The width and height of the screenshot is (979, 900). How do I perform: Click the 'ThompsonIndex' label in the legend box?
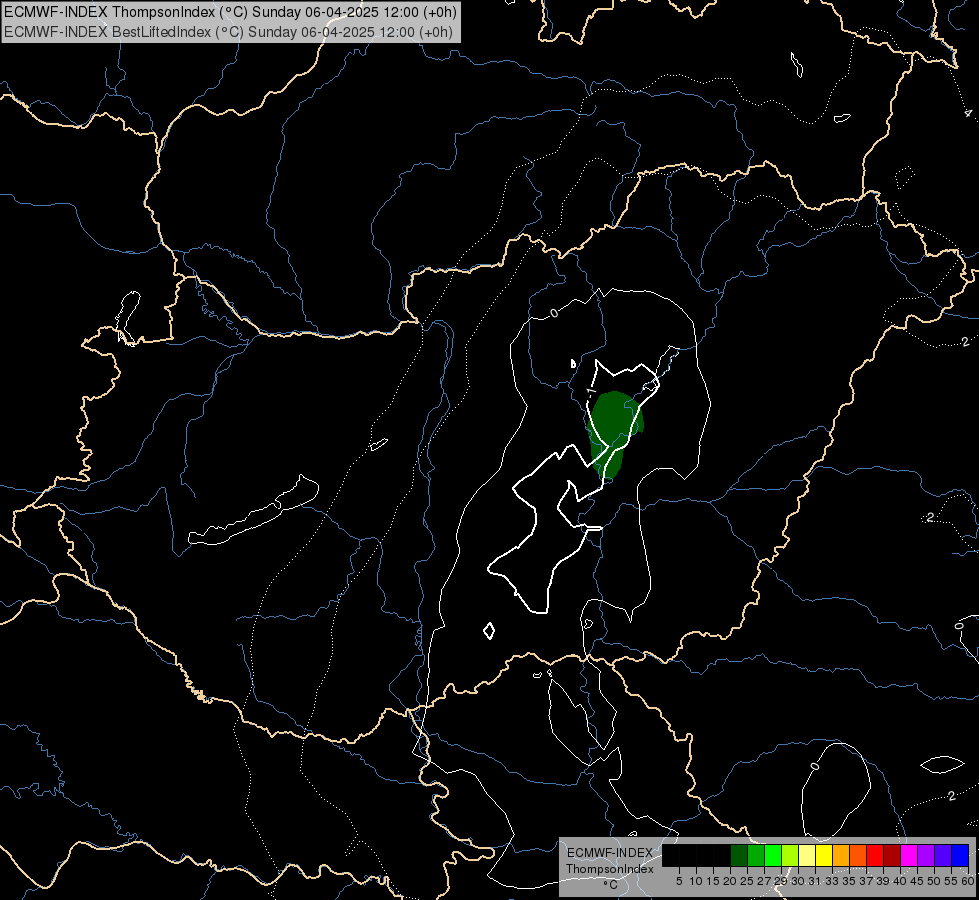610,869
